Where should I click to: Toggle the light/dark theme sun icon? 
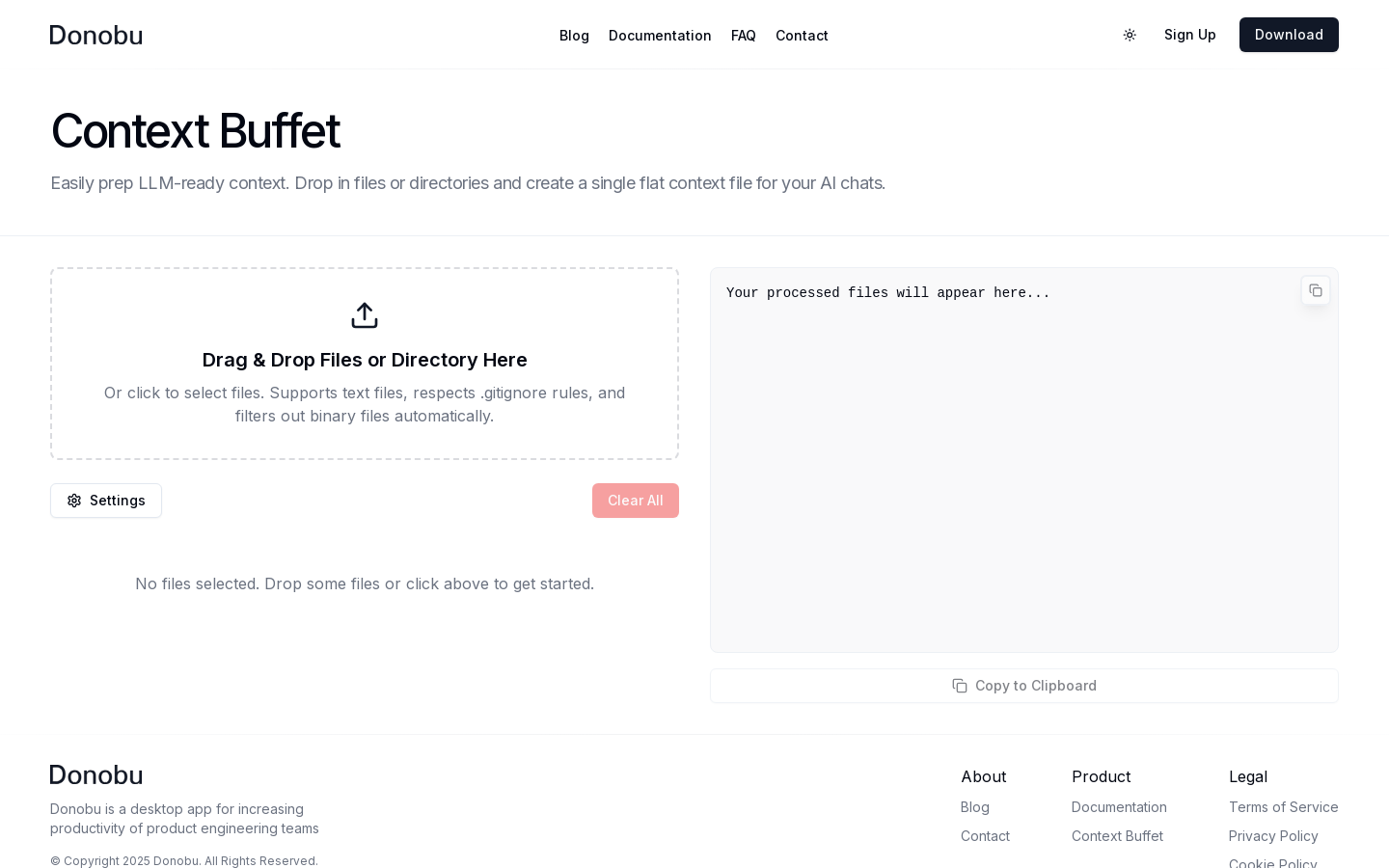(x=1130, y=35)
